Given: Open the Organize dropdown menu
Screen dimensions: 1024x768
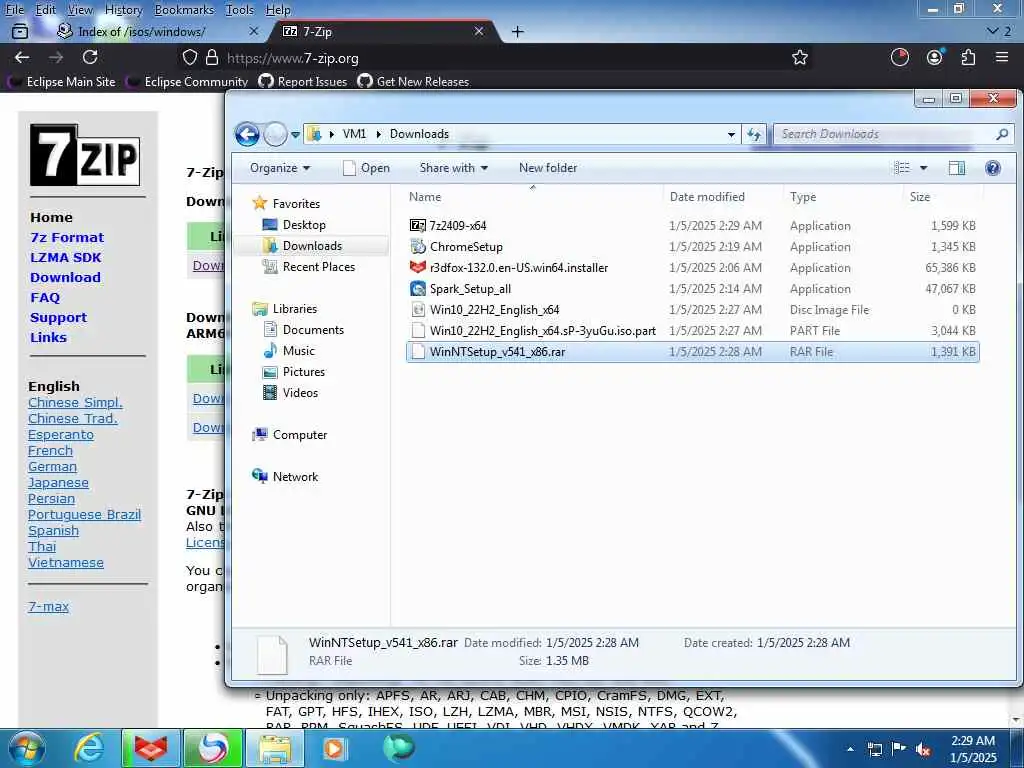Looking at the screenshot, I should point(280,168).
